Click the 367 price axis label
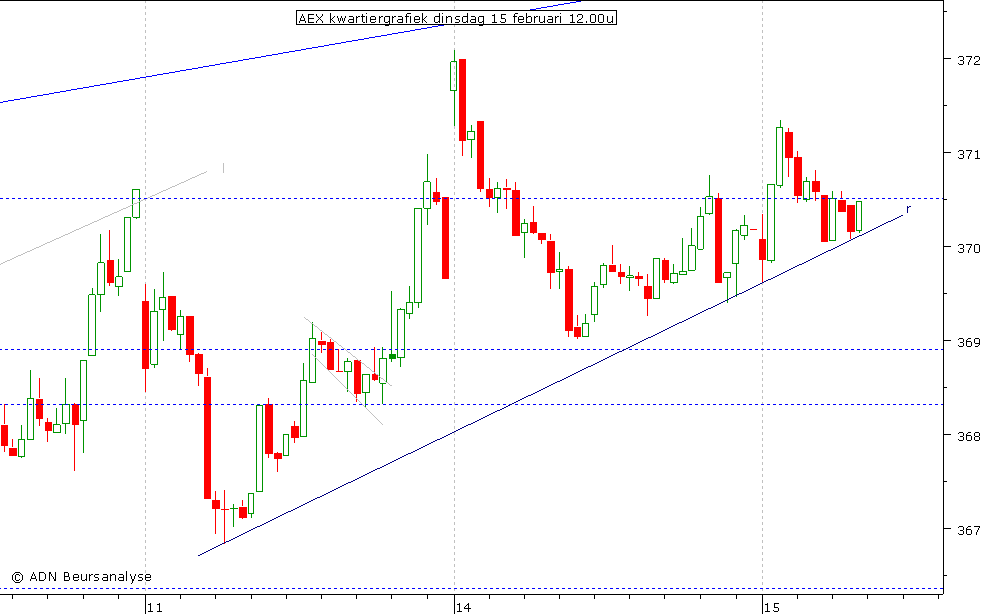Screen dimensions: 984x614 tap(968, 530)
